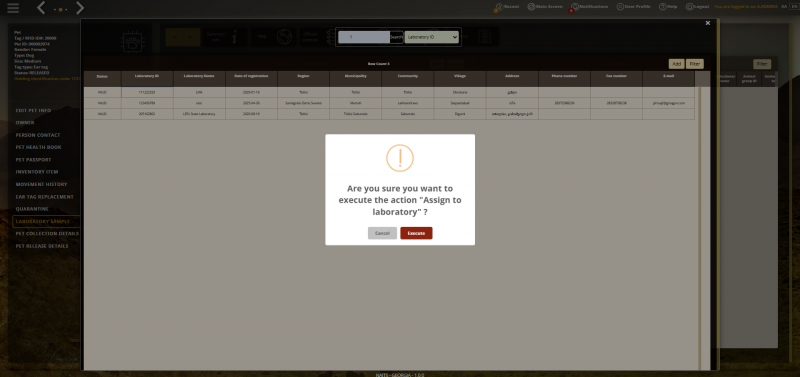This screenshot has width=800, height=377.
Task: Click registration date 2020-08-19 cell
Action: [x=251, y=114]
